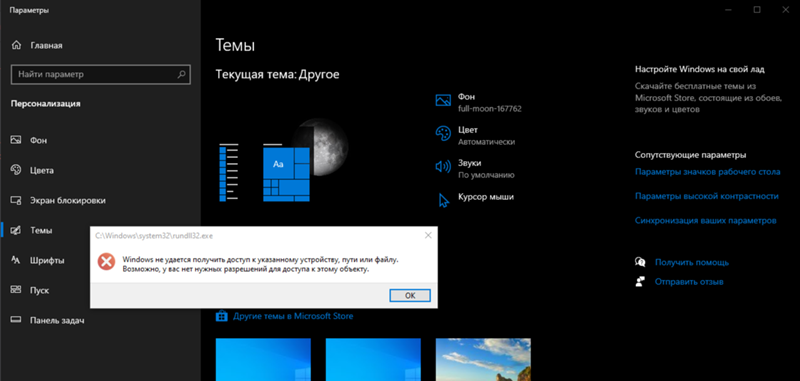Open Параметры высокой контрастности link
The height and width of the screenshot is (381, 800).
pos(707,196)
